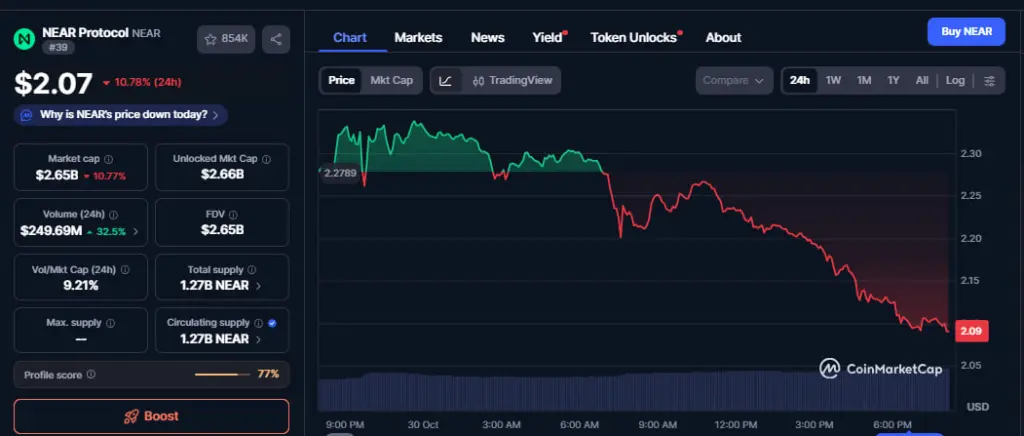The image size is (1024, 436).
Task: Click Profile score info icon
Action: 91,375
